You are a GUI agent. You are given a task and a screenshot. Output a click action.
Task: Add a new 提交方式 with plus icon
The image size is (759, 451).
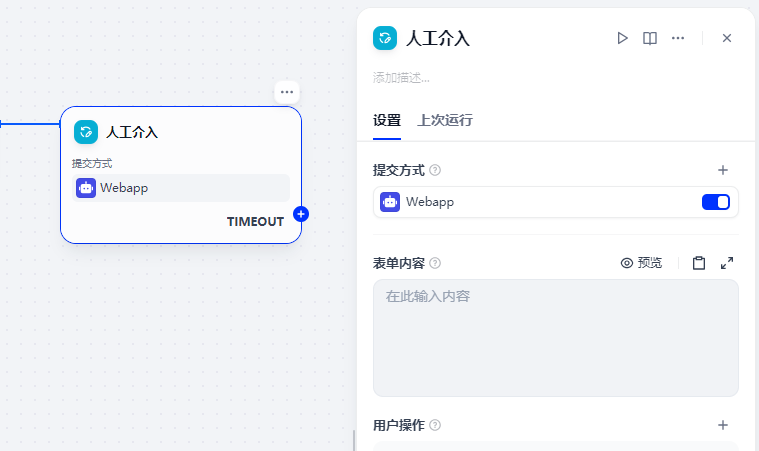[723, 170]
